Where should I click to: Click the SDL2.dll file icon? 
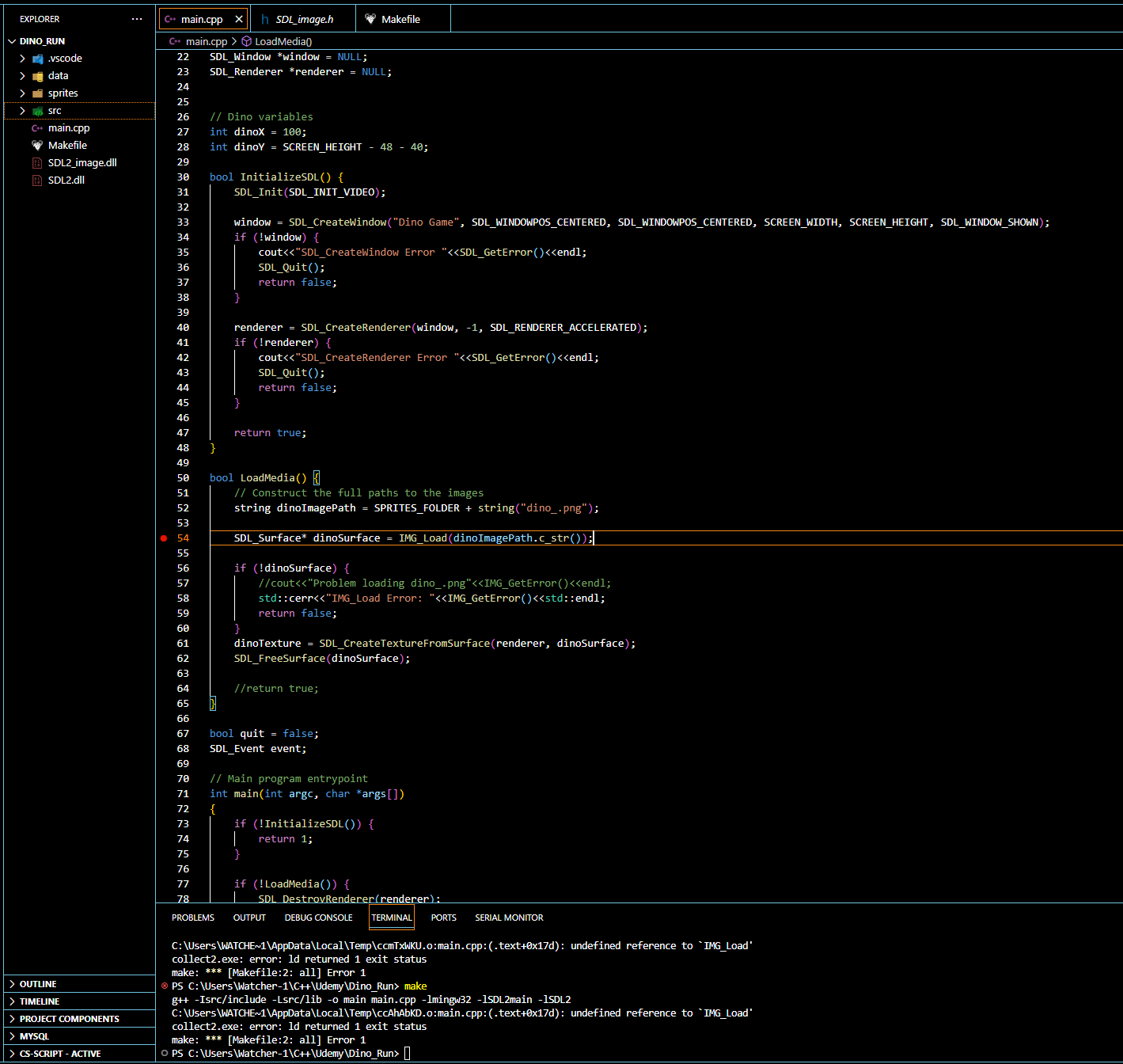pos(37,180)
